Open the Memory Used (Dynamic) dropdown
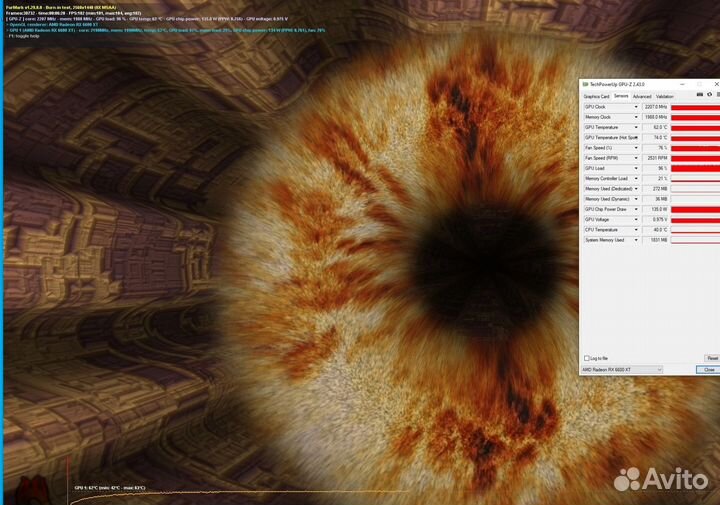The image size is (720, 505). pos(636,199)
